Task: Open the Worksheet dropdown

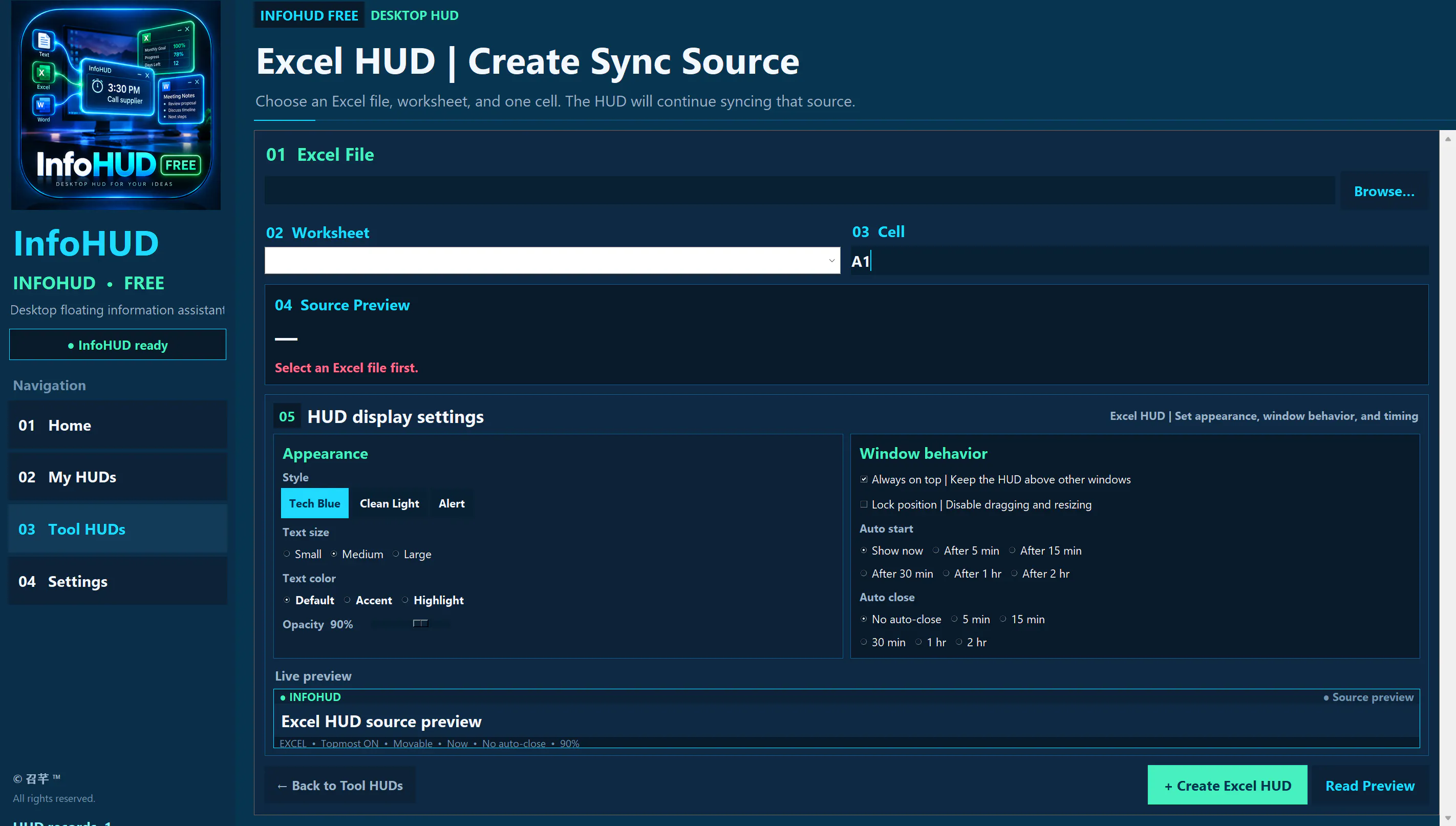Action: pos(552,260)
